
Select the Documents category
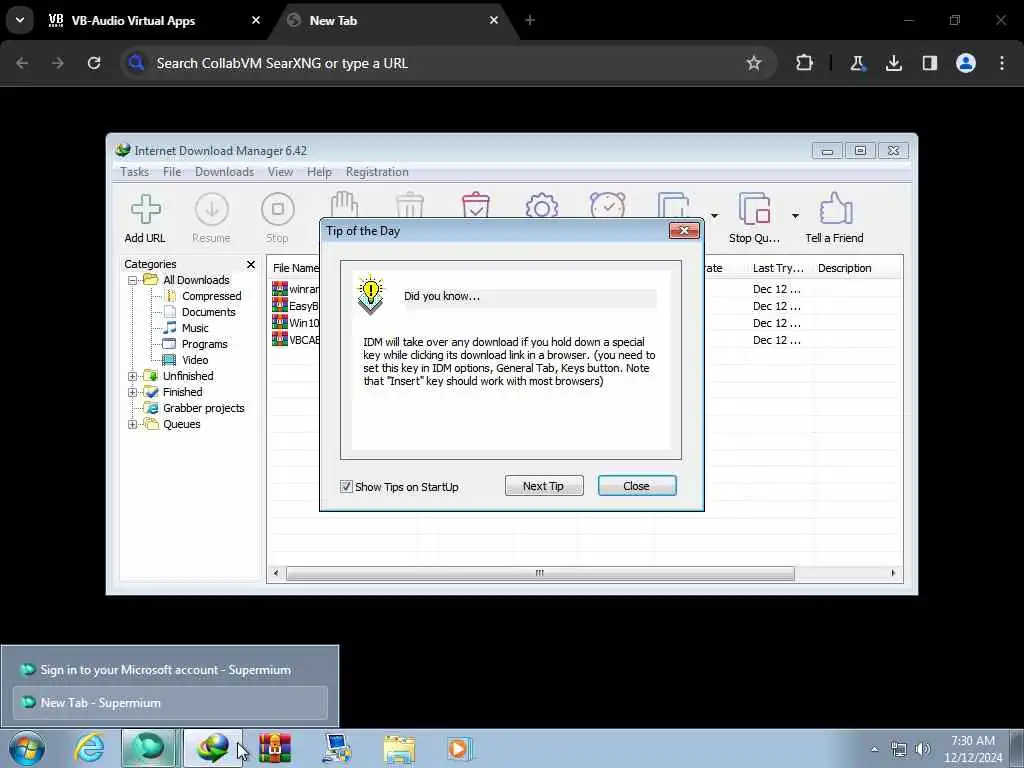[208, 312]
